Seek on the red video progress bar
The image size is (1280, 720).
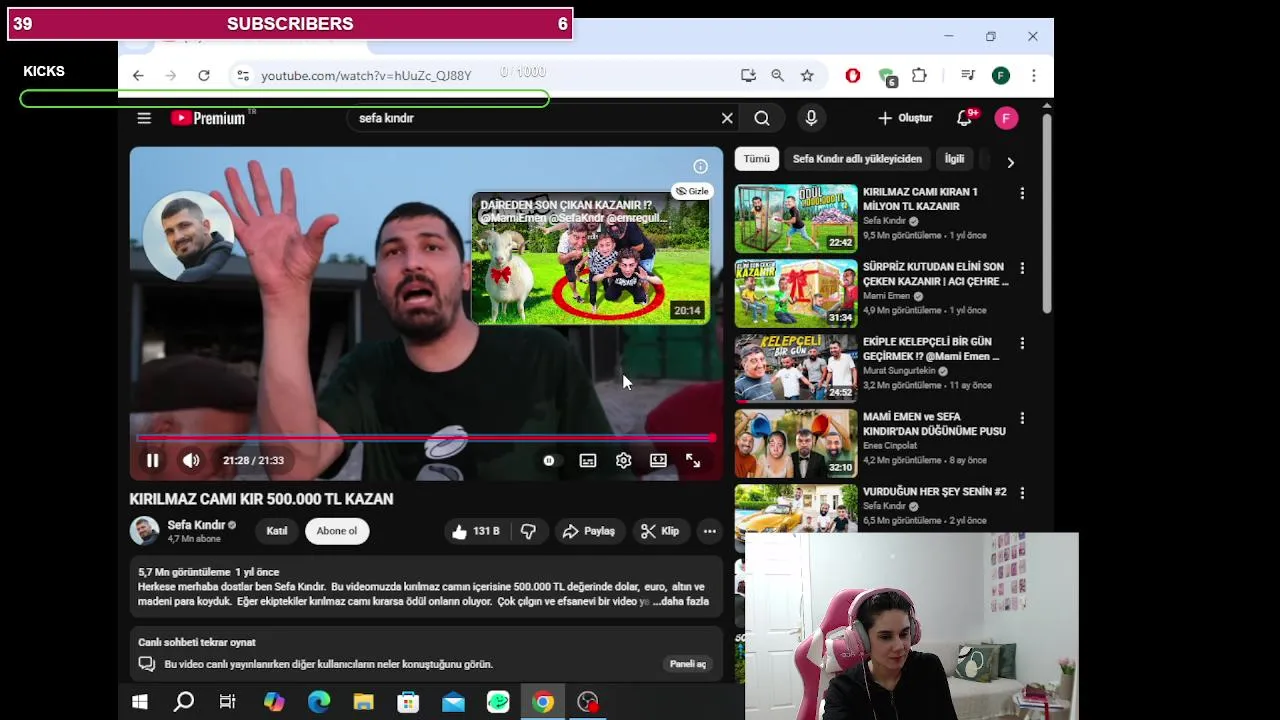[426, 438]
